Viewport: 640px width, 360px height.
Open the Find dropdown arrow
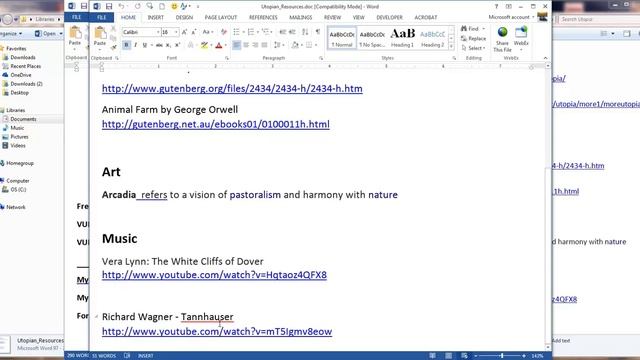484,29
